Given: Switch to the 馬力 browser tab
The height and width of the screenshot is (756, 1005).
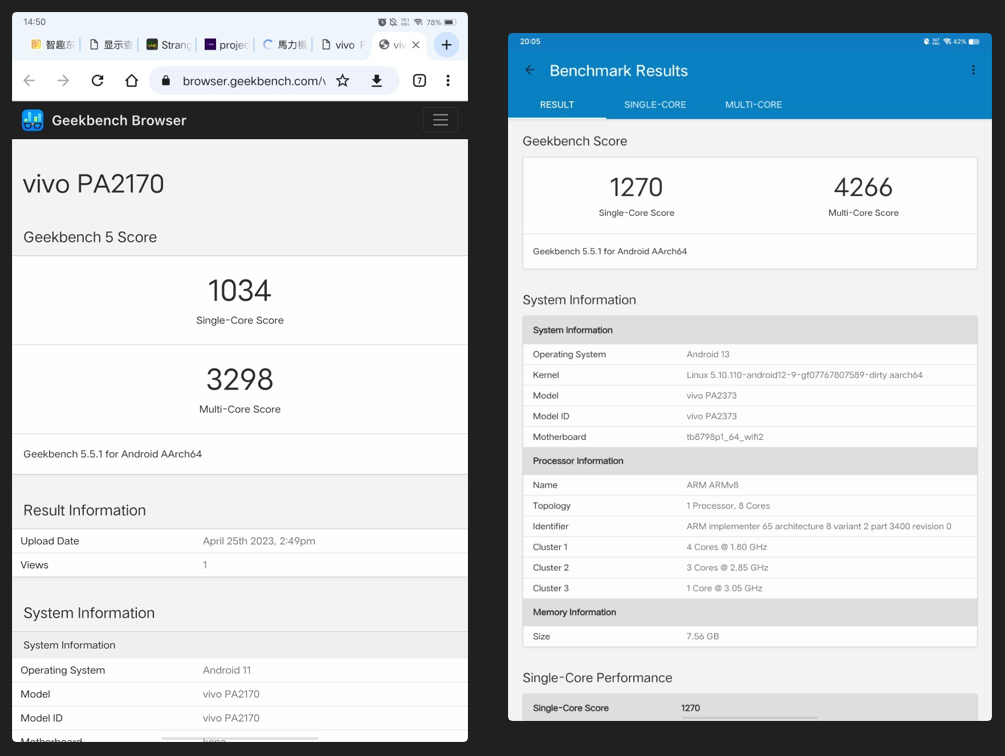Looking at the screenshot, I should (285, 45).
